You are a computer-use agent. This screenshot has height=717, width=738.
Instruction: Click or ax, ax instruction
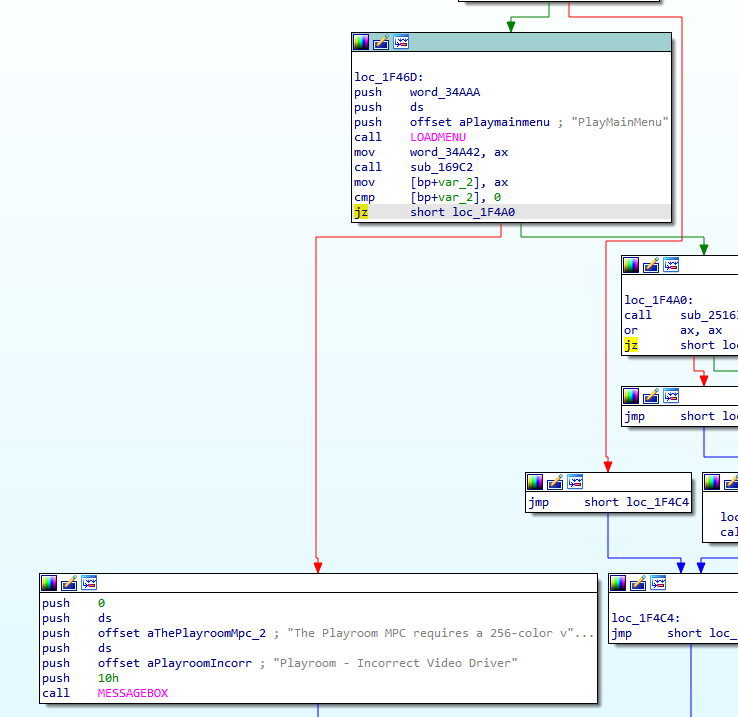673,330
